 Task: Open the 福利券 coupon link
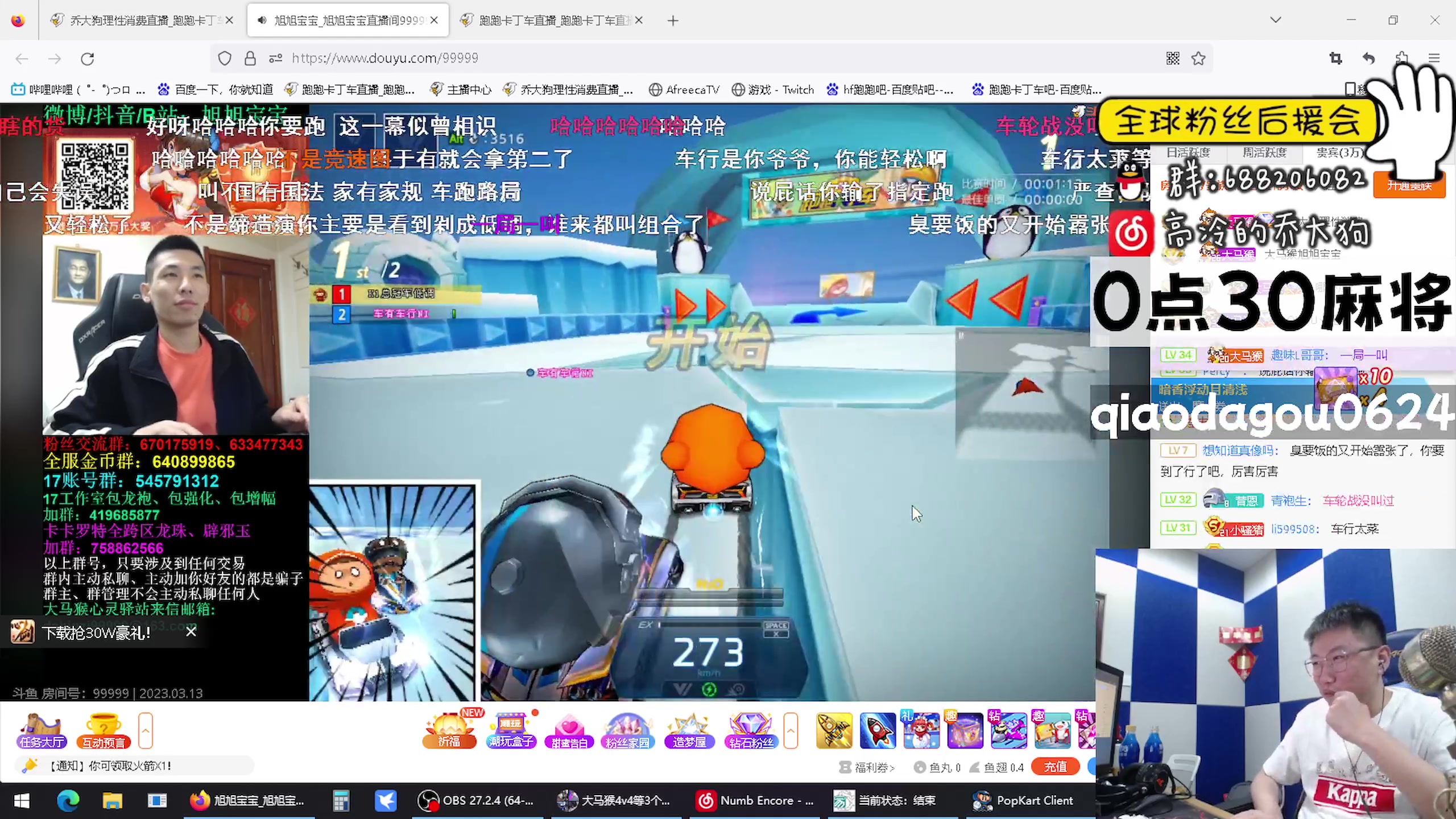point(870,767)
